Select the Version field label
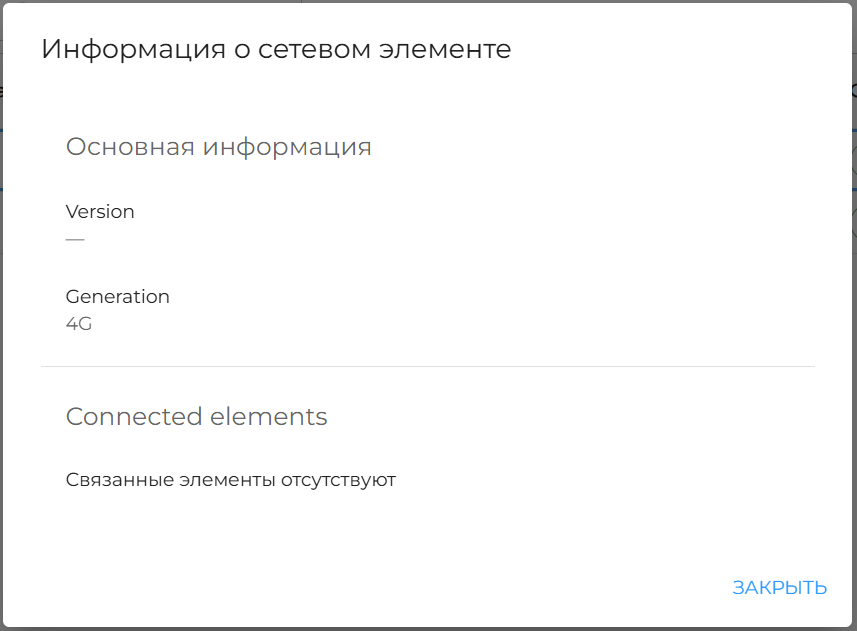Screen dimensions: 857x631 [x=100, y=211]
